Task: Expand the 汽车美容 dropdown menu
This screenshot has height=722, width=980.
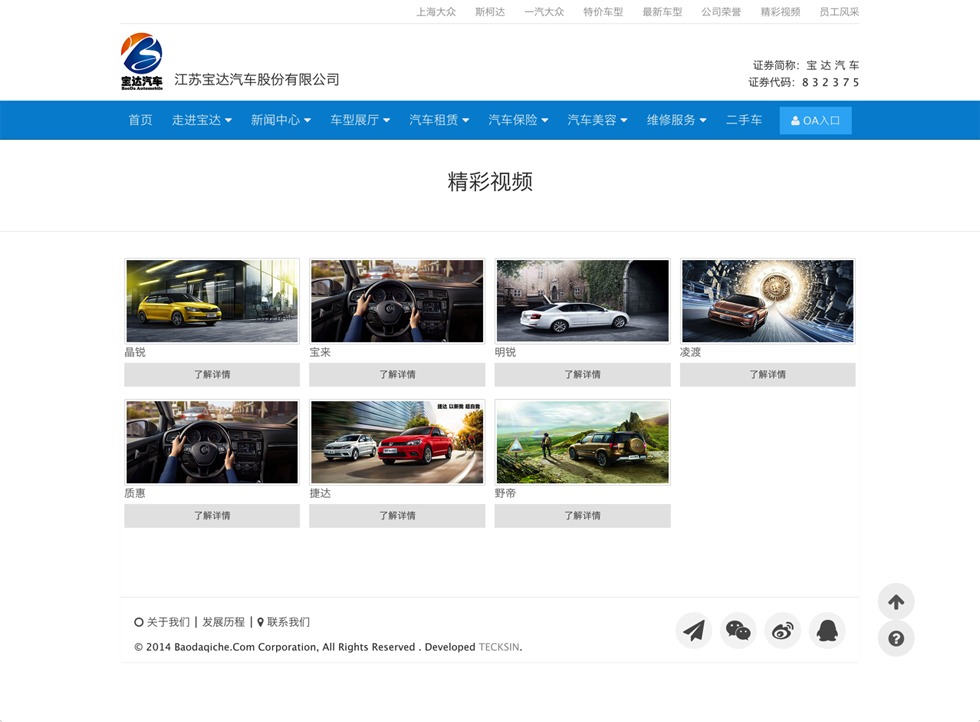Action: coord(598,120)
